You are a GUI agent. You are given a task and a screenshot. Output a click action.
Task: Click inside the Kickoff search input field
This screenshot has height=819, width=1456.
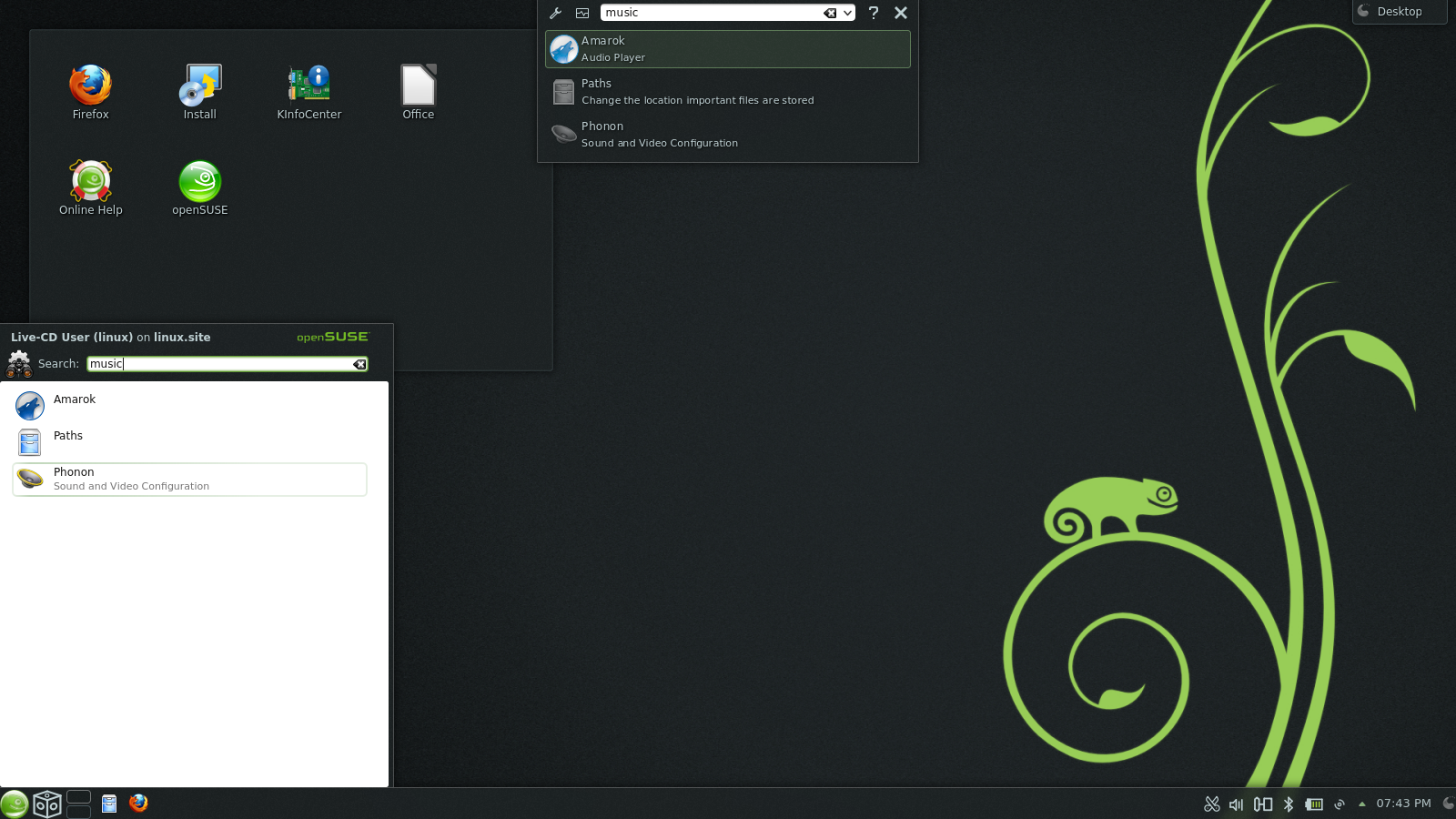pyautogui.click(x=223, y=363)
